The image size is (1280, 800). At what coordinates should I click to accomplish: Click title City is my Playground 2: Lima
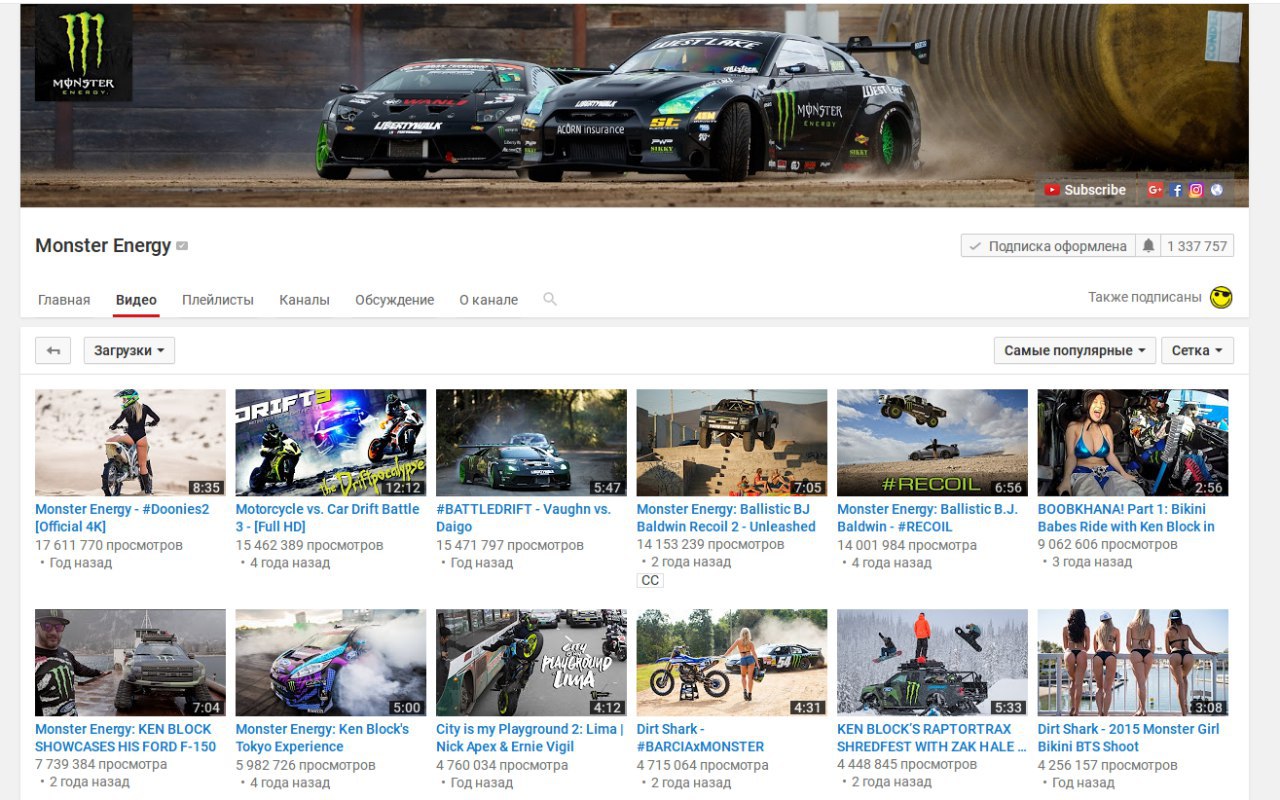[530, 738]
